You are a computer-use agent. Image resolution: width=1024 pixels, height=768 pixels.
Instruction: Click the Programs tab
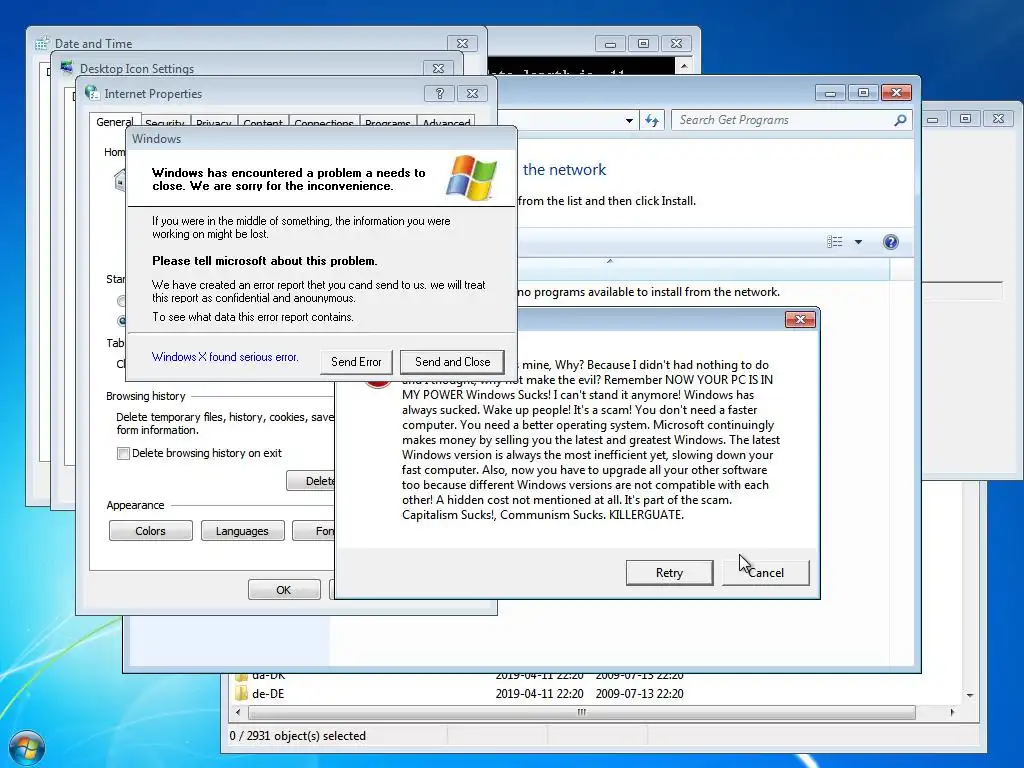coord(387,123)
